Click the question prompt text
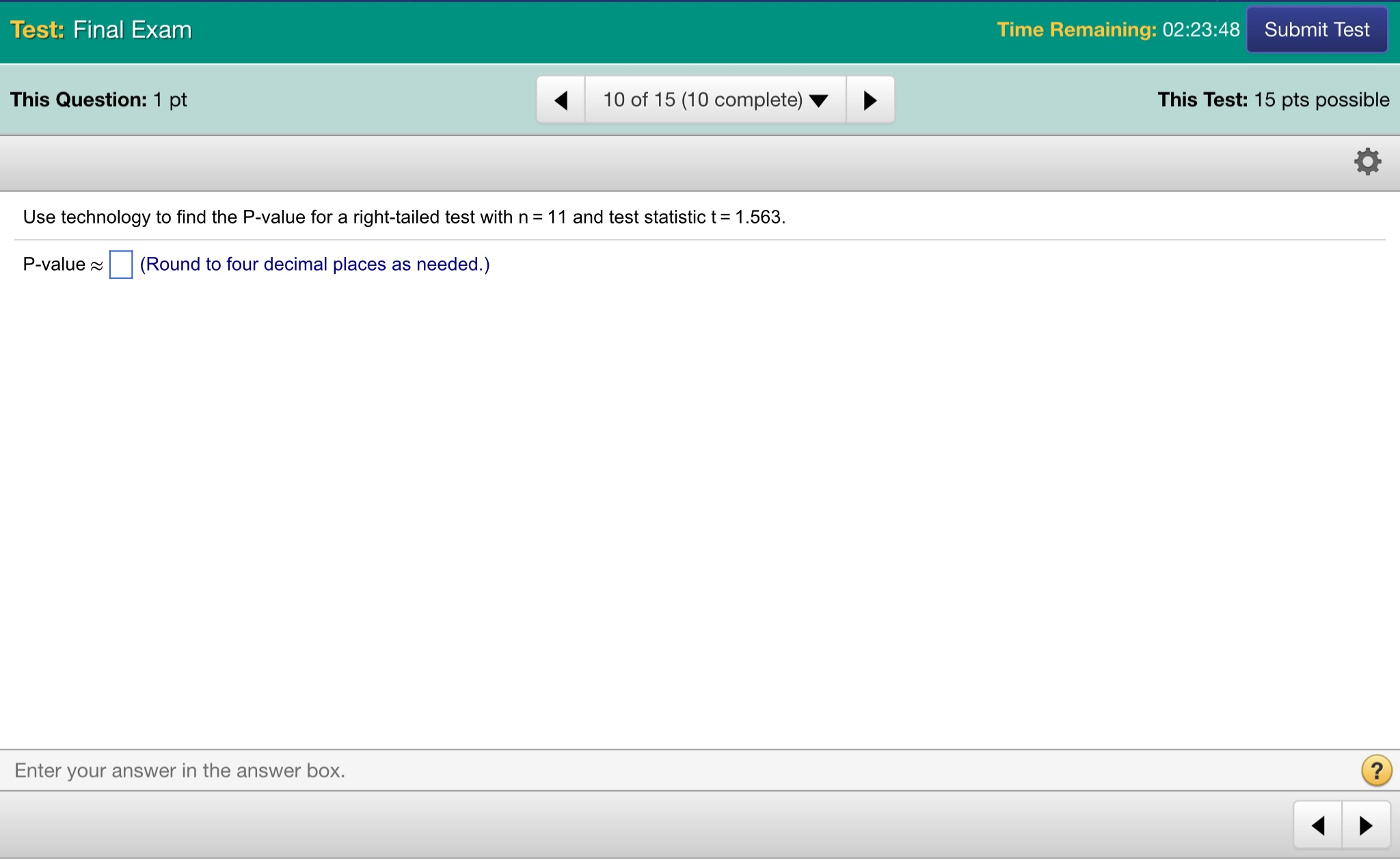 click(404, 217)
